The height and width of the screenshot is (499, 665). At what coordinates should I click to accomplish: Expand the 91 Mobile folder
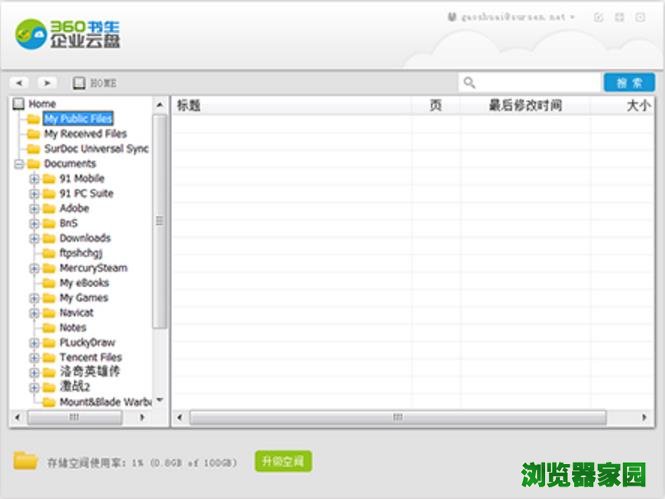34,179
